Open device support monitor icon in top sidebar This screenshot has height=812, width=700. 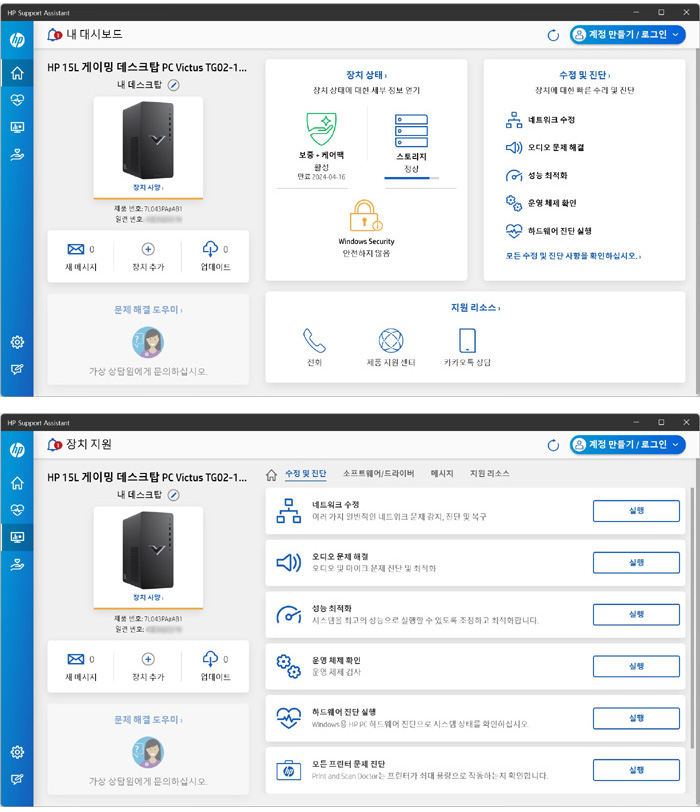[x=17, y=127]
